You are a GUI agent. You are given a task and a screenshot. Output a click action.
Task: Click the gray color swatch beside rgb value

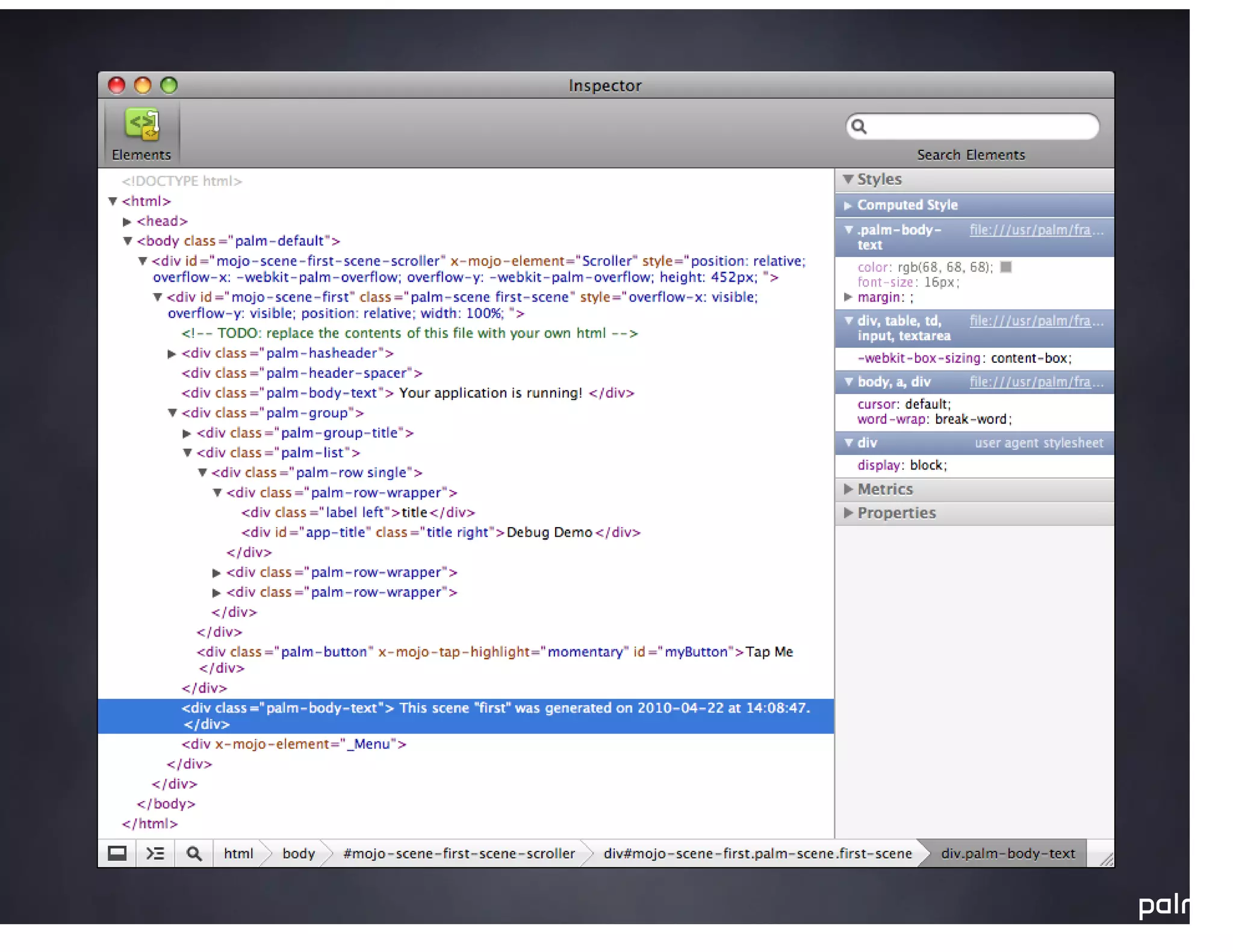click(1005, 267)
